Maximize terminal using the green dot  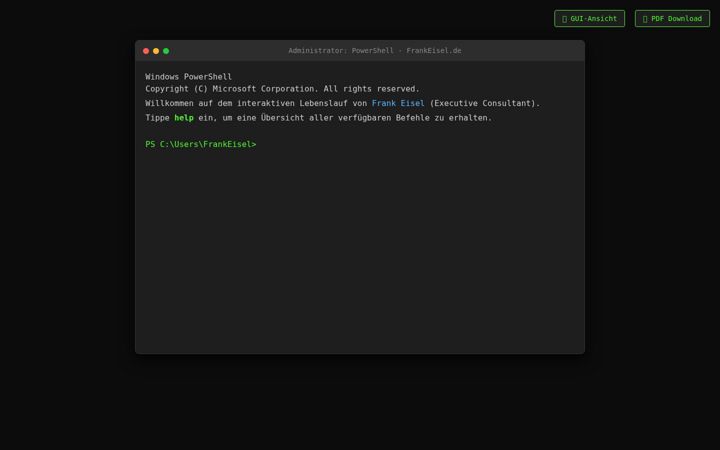166,51
